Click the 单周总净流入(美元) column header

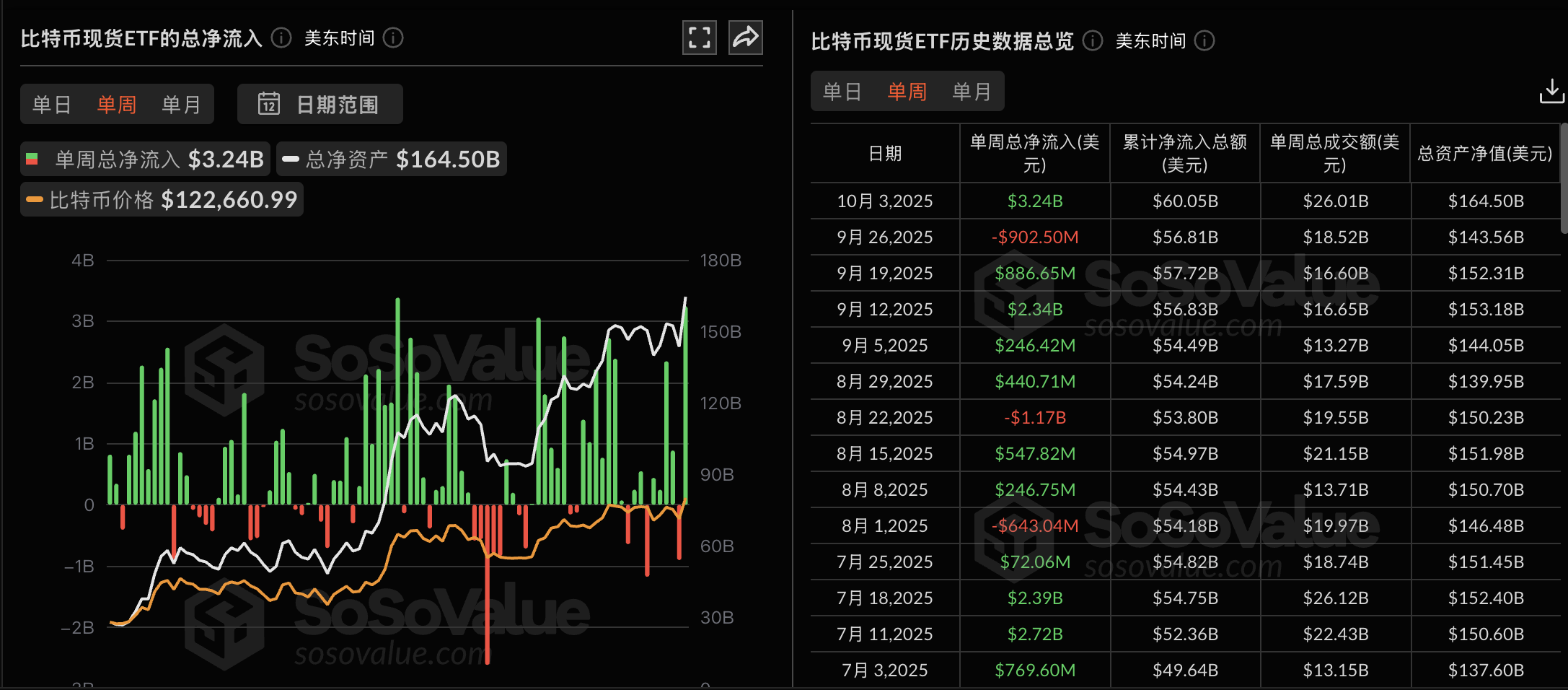coord(1034,153)
